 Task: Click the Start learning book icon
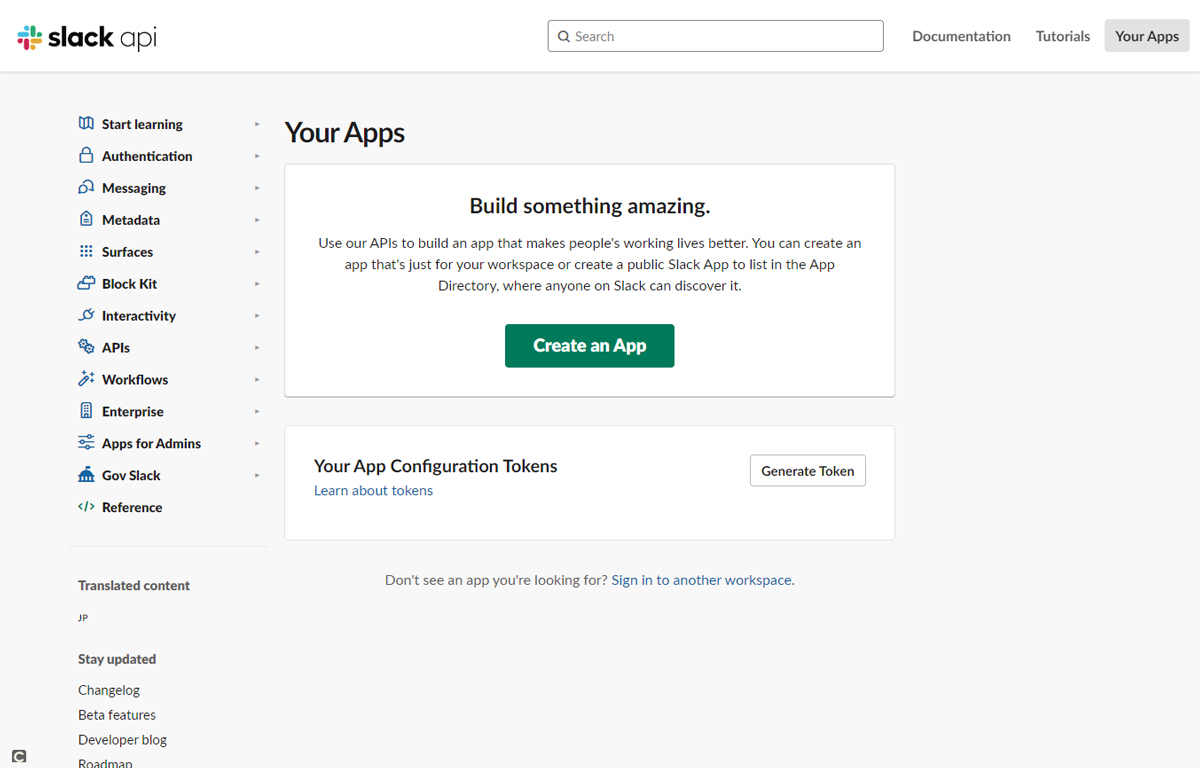click(86, 124)
